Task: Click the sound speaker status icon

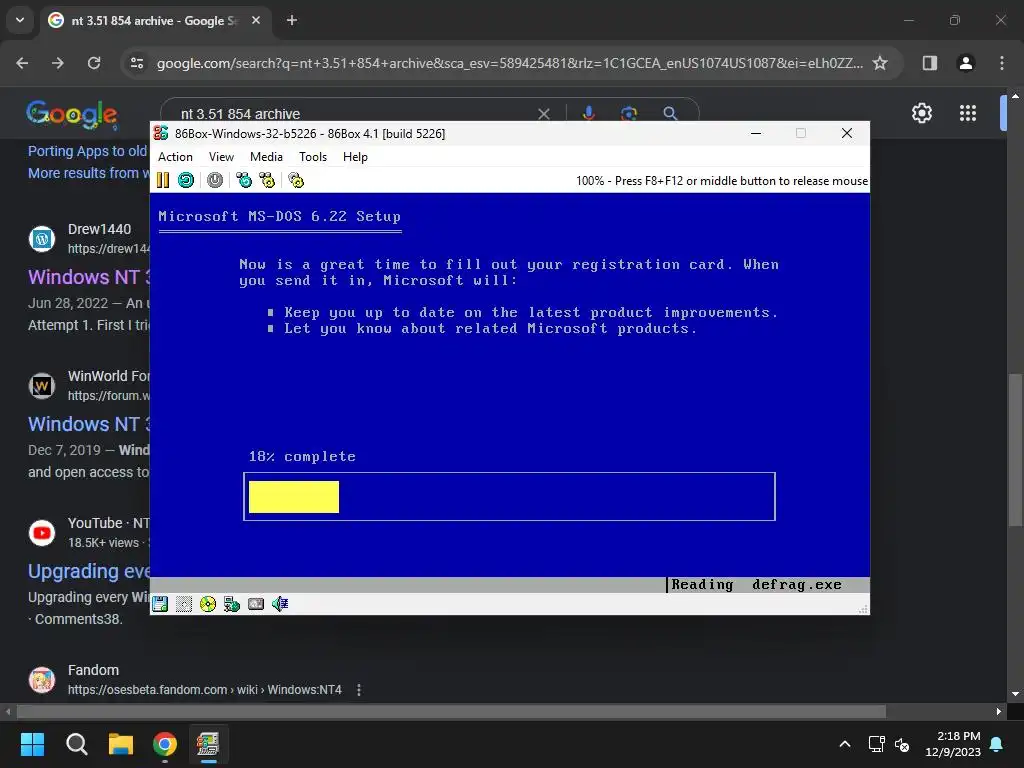Action: [x=280, y=604]
